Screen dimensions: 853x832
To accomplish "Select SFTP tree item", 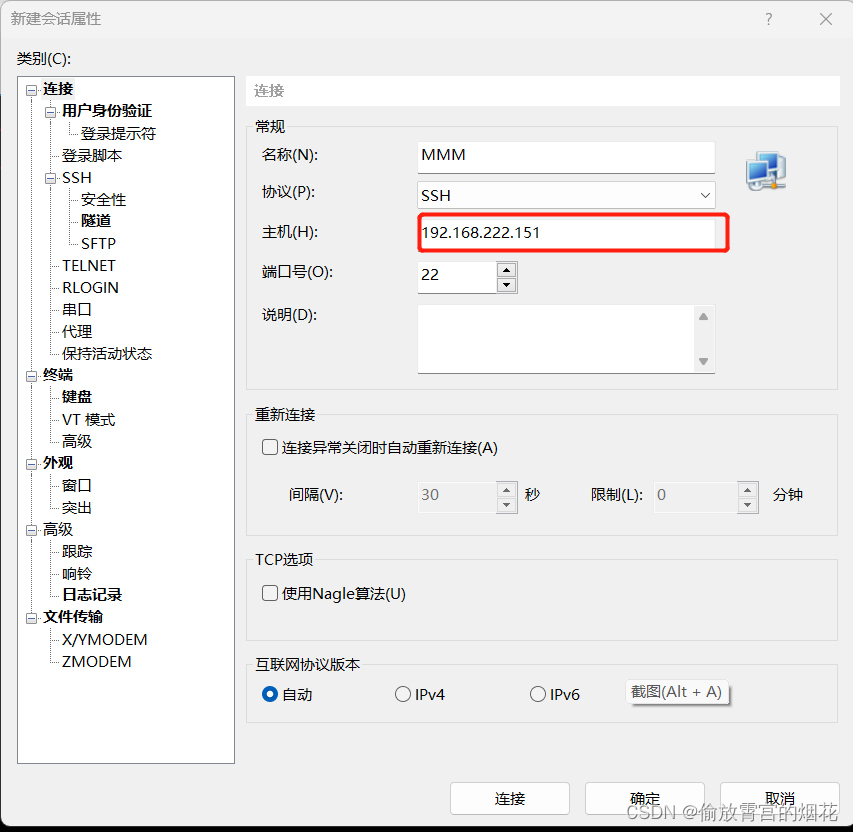I will tap(98, 243).
